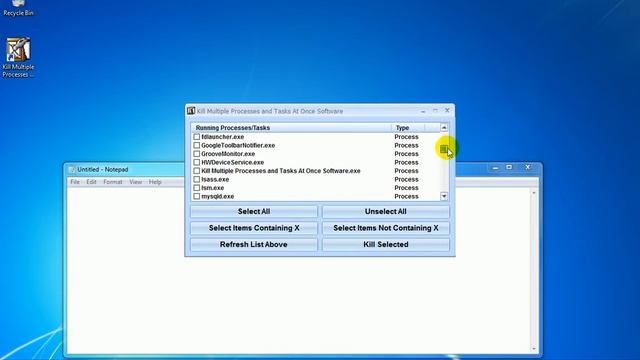The image size is (640, 360).
Task: Sort by the Type column header
Action: [x=408, y=128]
